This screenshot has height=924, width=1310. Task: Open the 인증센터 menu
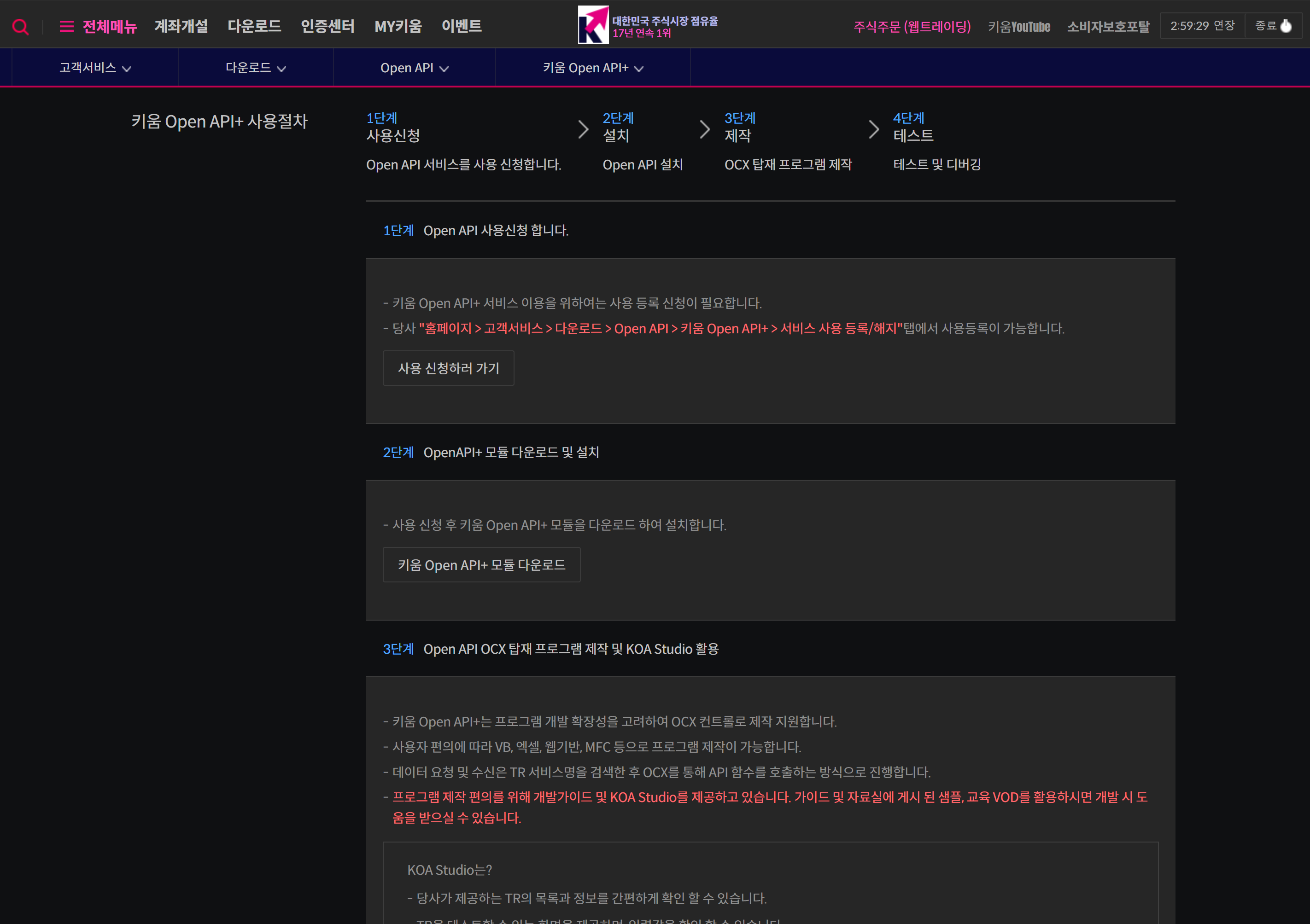pyautogui.click(x=327, y=26)
